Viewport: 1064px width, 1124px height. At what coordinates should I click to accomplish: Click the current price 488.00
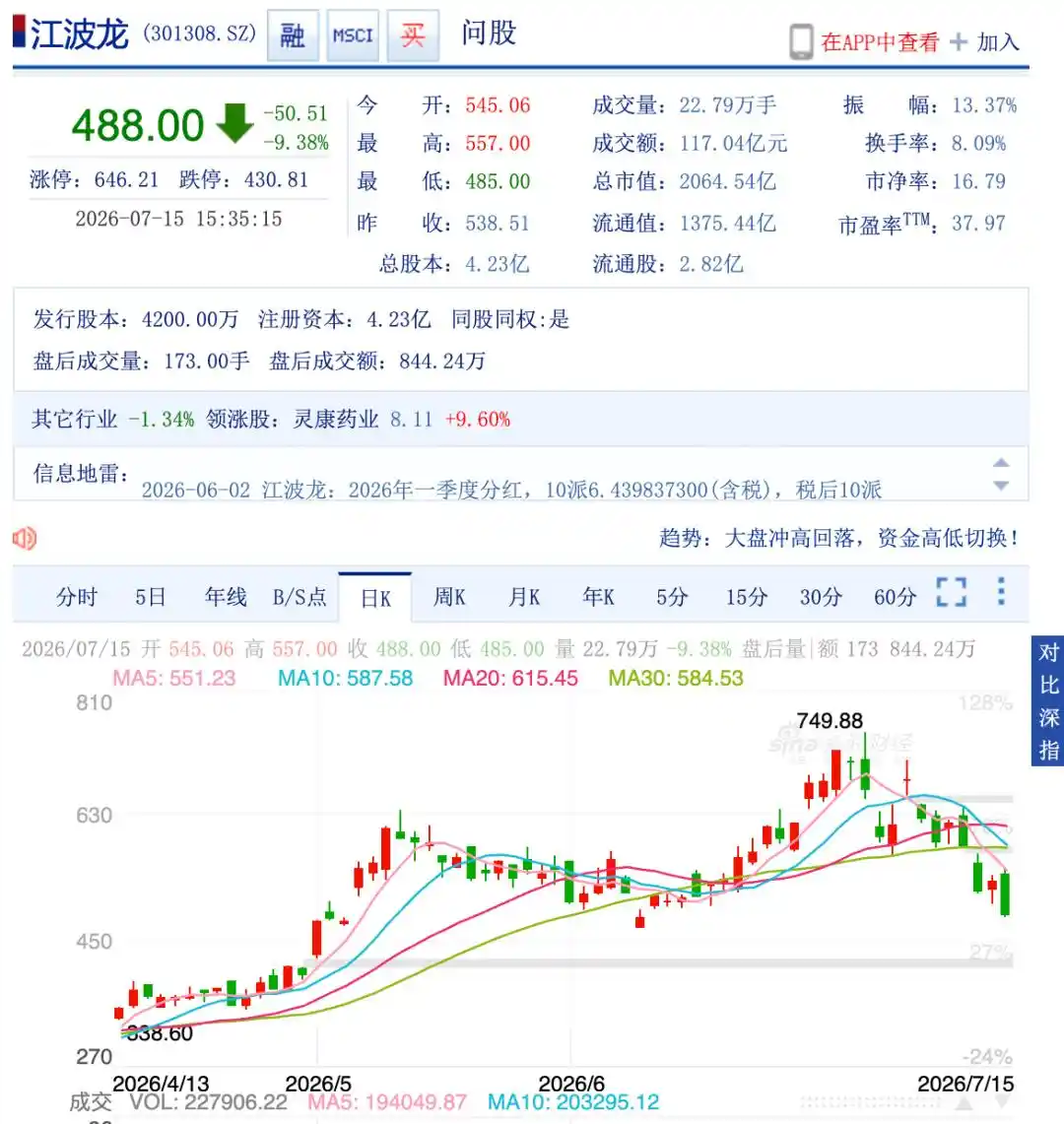pos(138,125)
